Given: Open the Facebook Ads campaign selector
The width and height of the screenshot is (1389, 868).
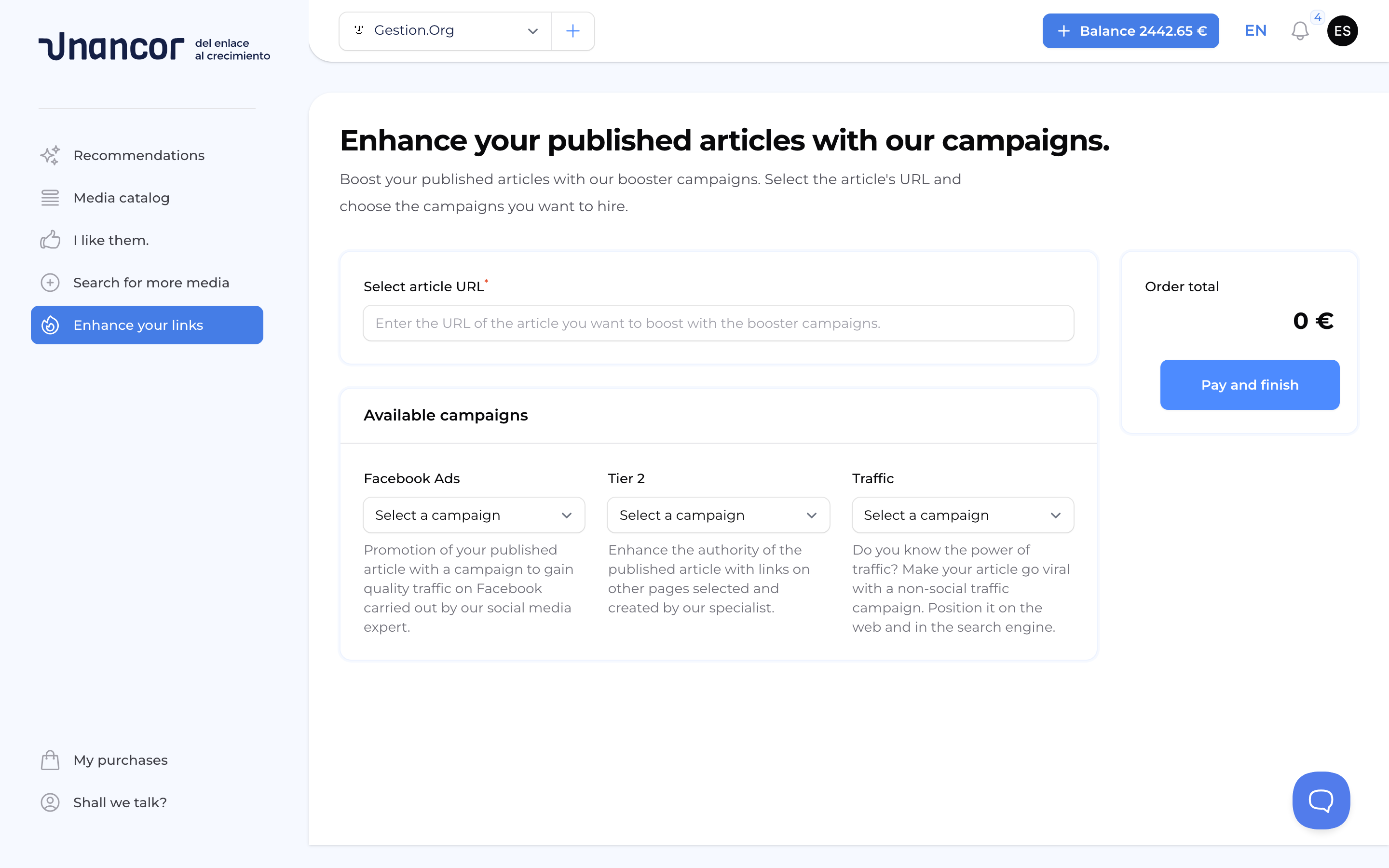Looking at the screenshot, I should (x=473, y=515).
